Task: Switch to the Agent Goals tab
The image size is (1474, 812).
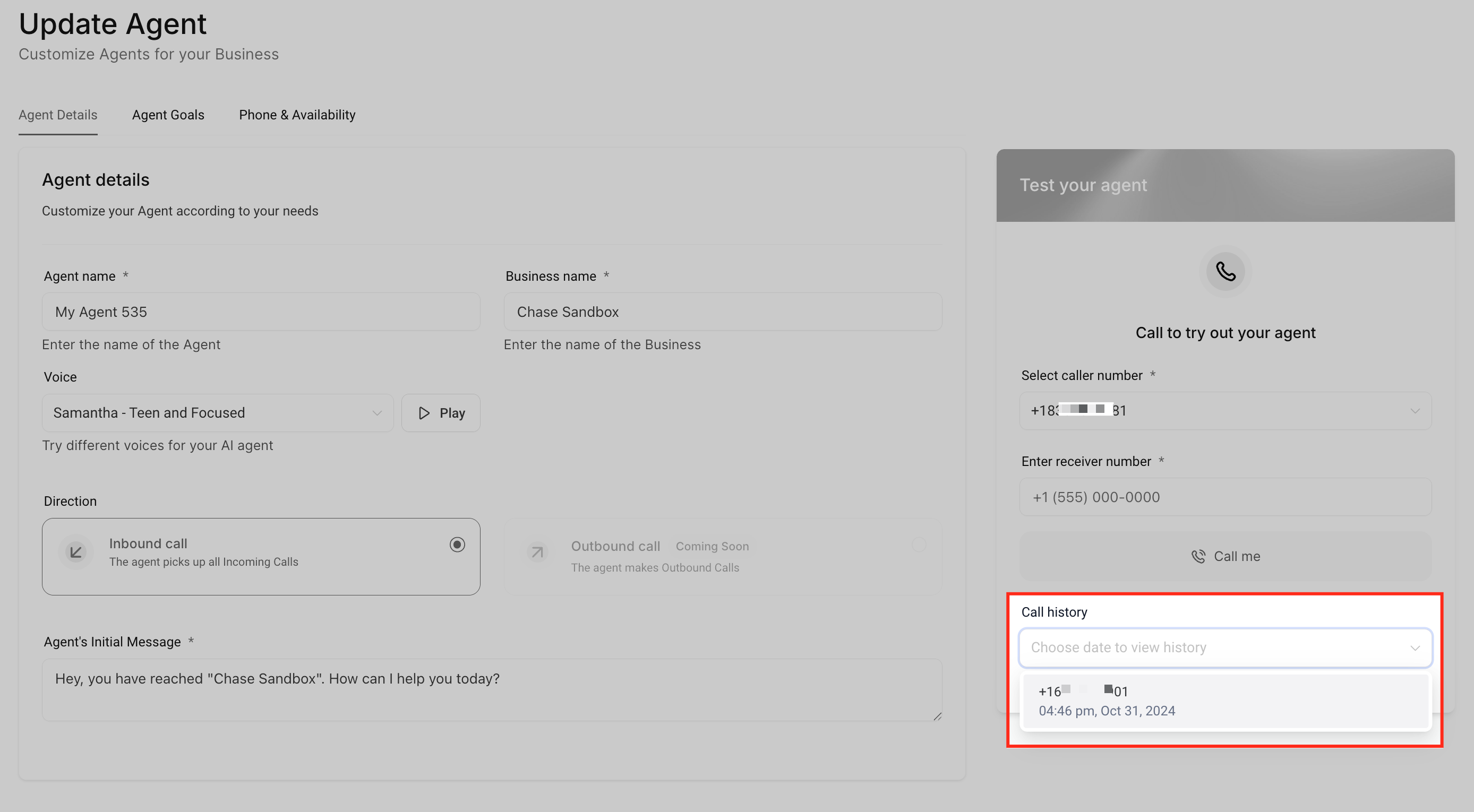Action: point(168,115)
